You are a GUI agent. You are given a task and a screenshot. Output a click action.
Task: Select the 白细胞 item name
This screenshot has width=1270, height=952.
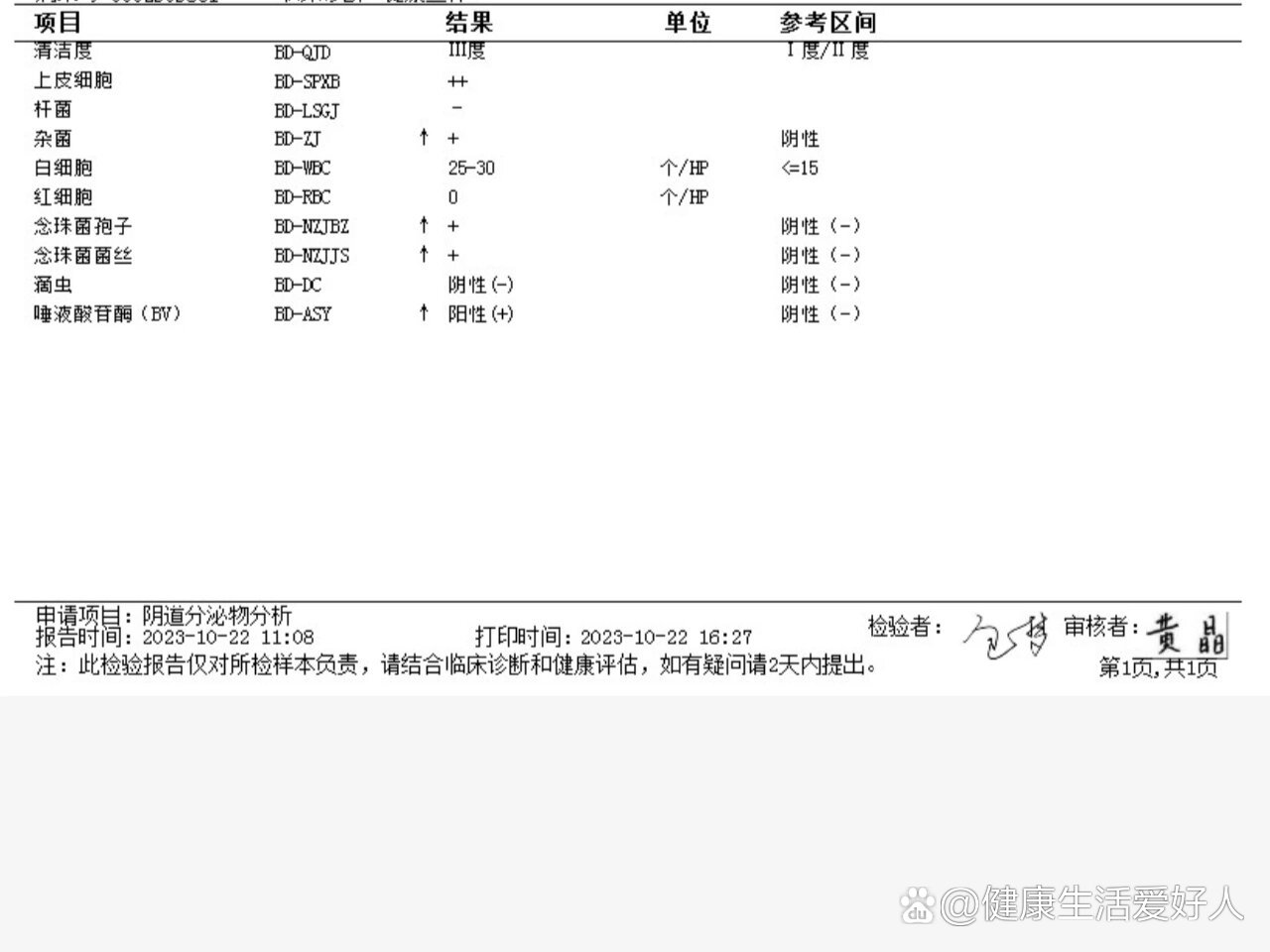pos(63,168)
